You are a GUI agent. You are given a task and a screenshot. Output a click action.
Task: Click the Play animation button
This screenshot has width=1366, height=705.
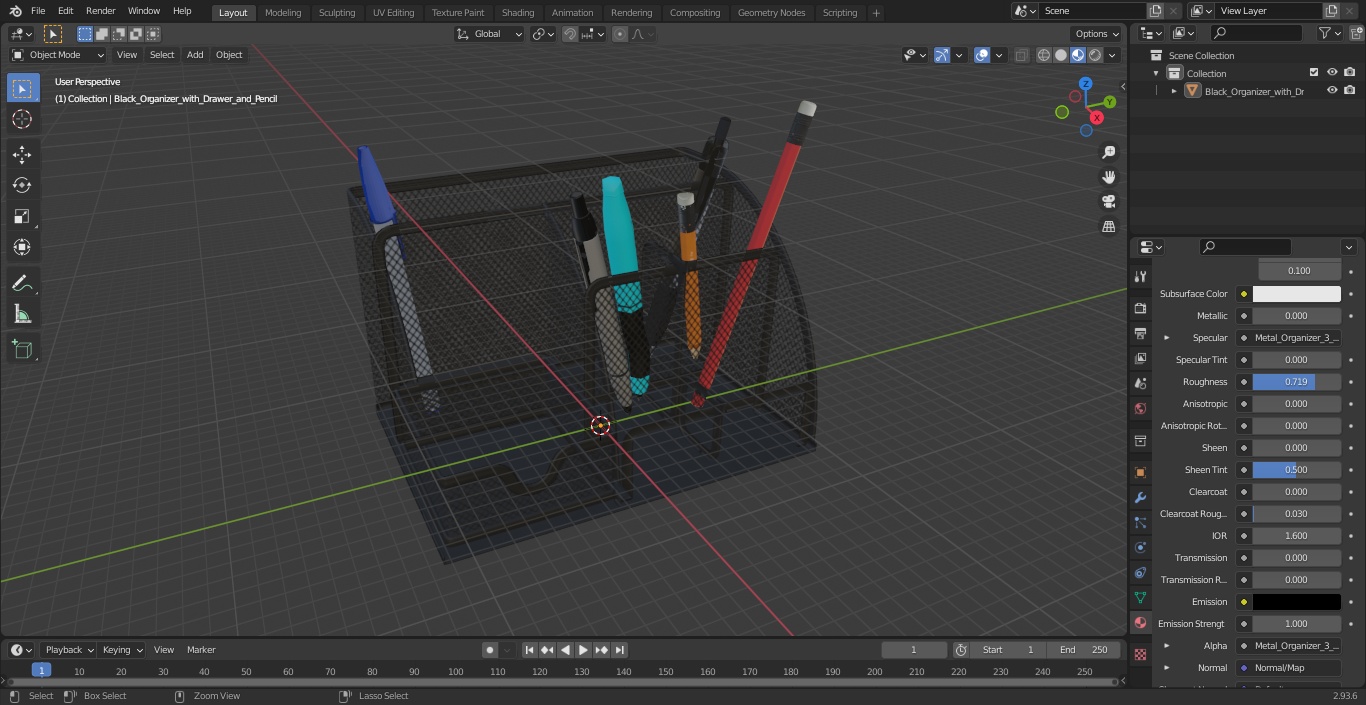(x=584, y=650)
